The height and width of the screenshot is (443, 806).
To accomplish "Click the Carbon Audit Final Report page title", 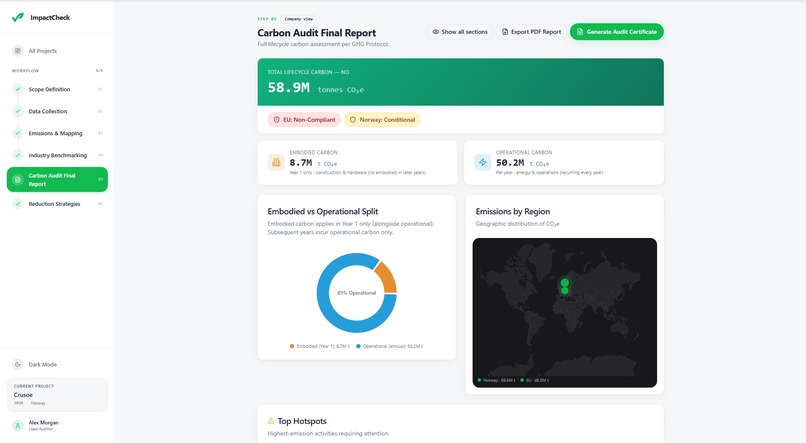I will 317,33.
